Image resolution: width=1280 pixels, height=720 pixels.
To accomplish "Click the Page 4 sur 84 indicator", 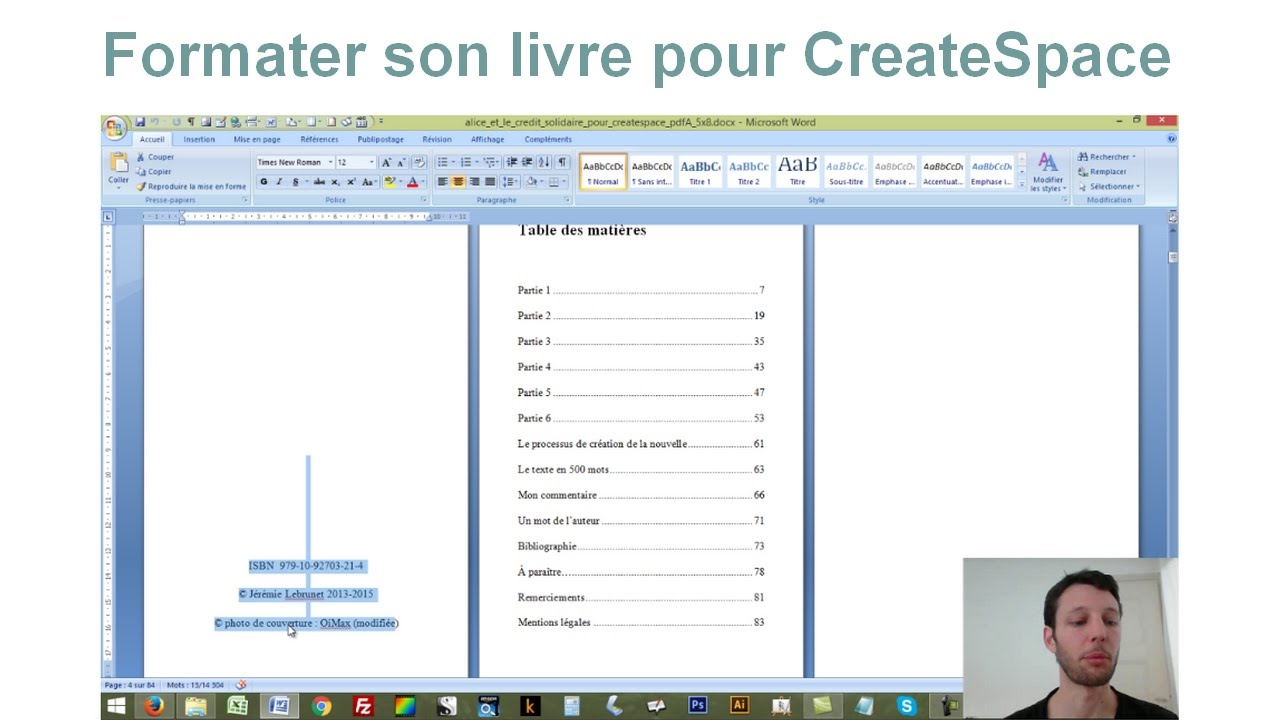I will pos(130,685).
